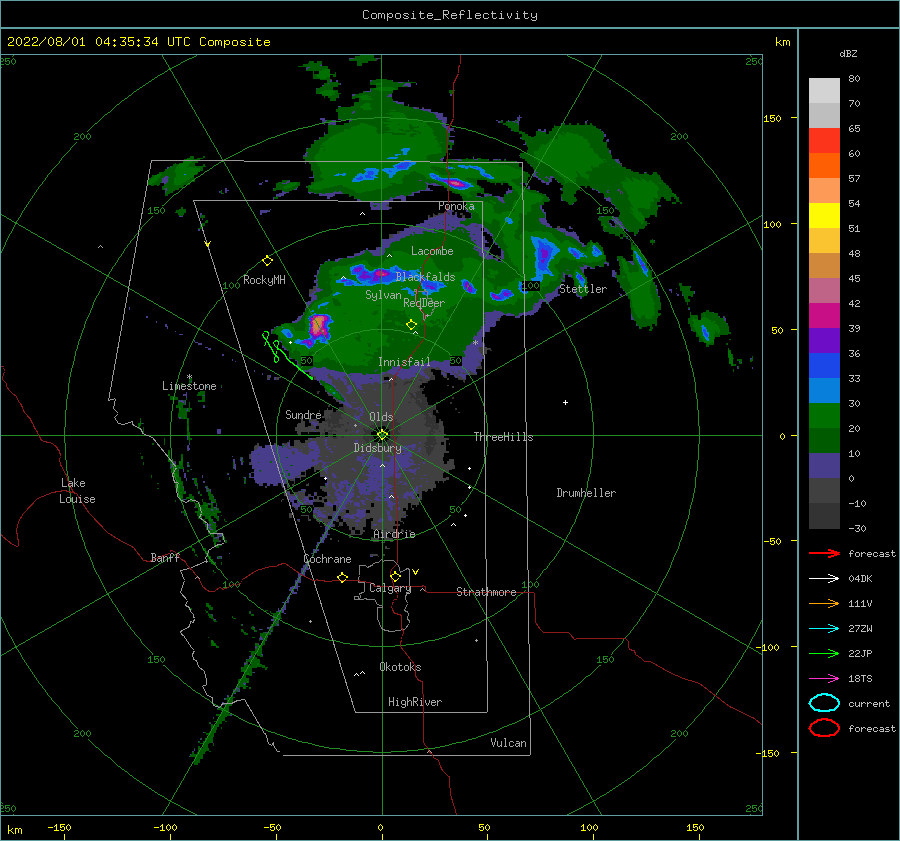The height and width of the screenshot is (841, 900).
Task: Click the Banff town label
Action: point(165,557)
